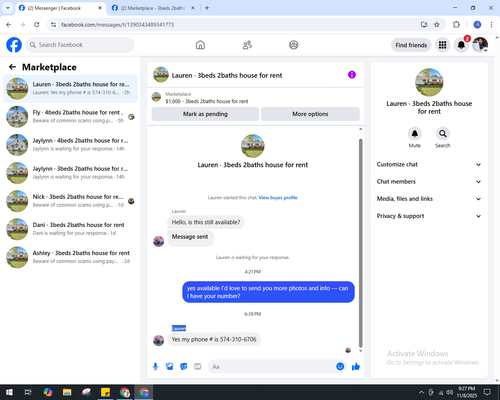Navigate back in browser
The height and width of the screenshot is (400, 500).
pyautogui.click(x=9, y=25)
